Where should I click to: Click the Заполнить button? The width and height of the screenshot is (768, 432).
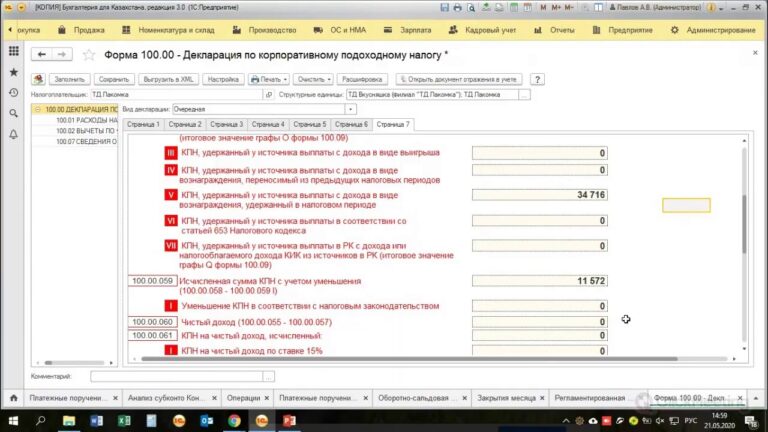(x=69, y=79)
